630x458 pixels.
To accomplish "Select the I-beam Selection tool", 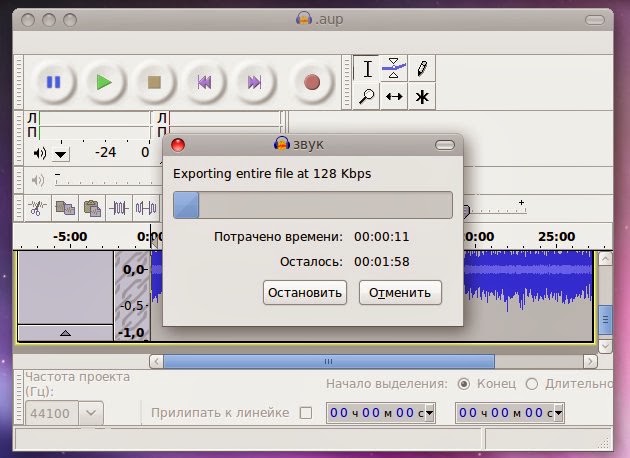I will coord(367,68).
